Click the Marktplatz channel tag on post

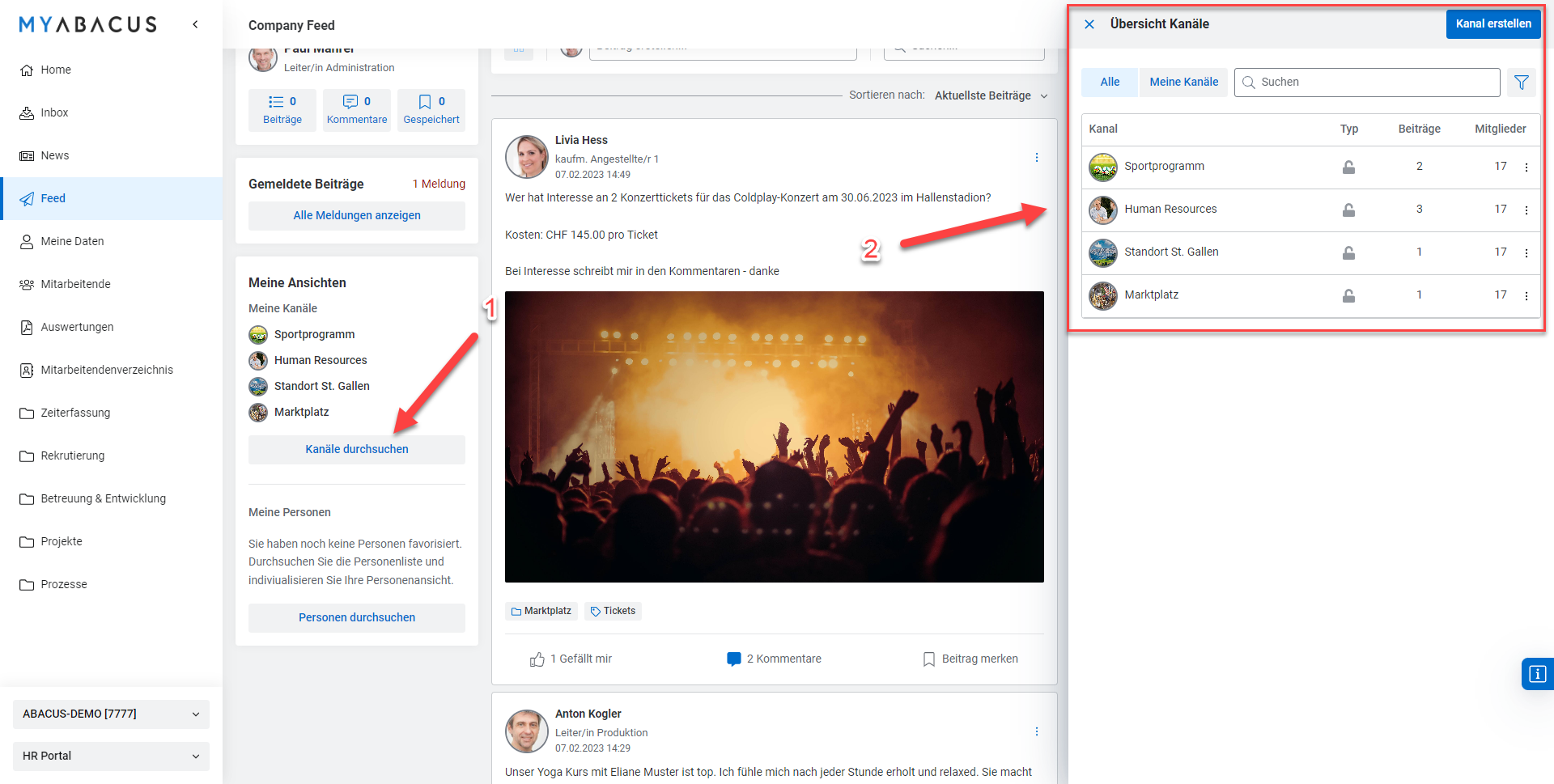coord(541,611)
